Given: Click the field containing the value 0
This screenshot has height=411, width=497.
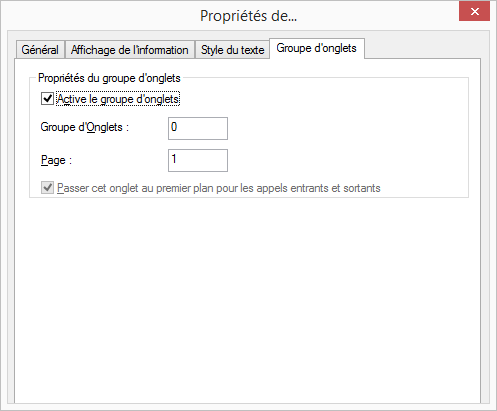Looking at the screenshot, I should point(198,128).
